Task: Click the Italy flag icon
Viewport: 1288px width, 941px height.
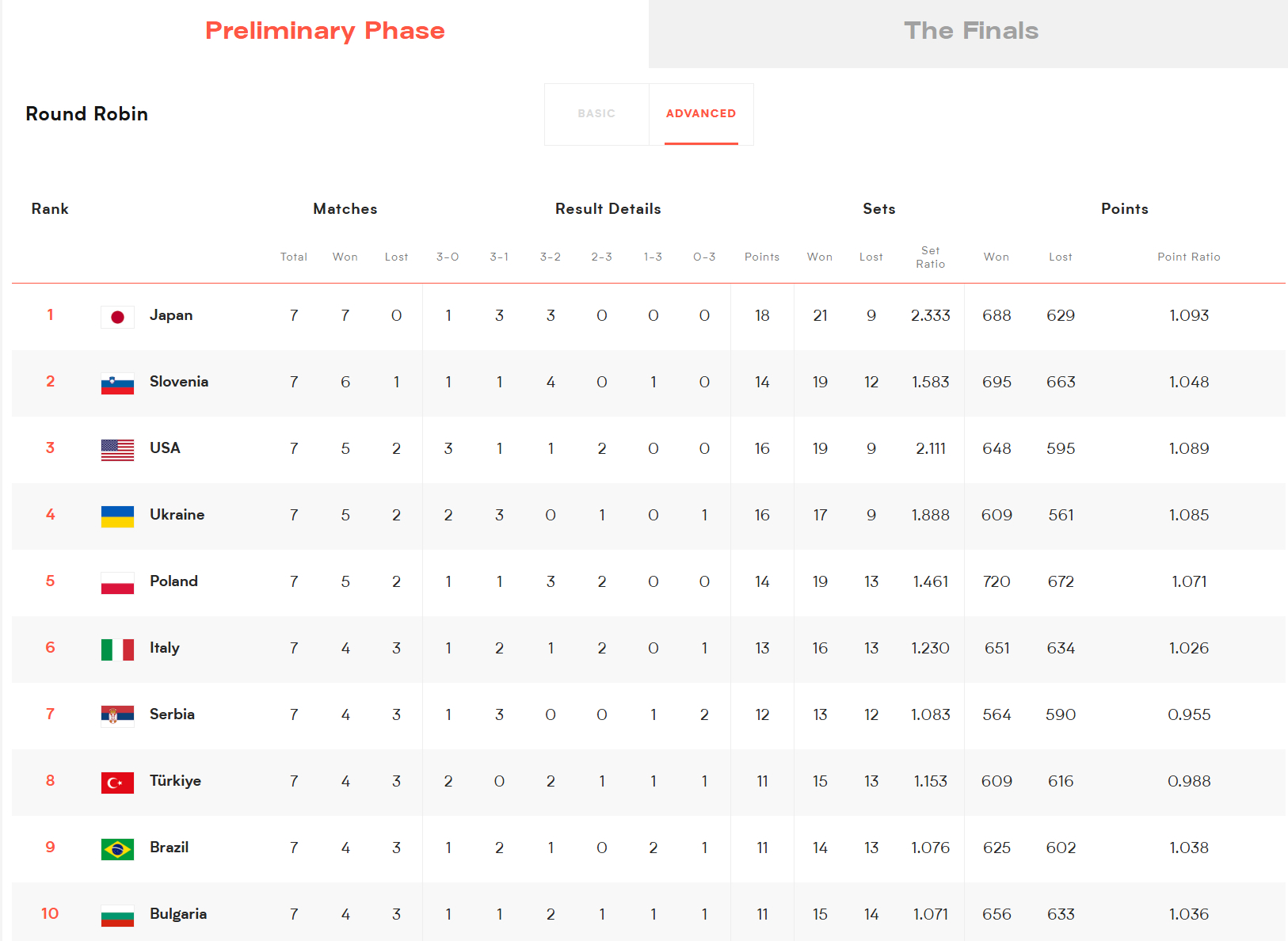Action: point(117,650)
